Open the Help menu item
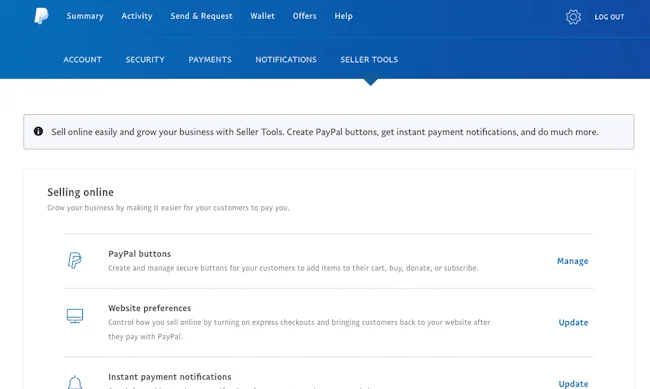The image size is (650, 389). [x=343, y=16]
